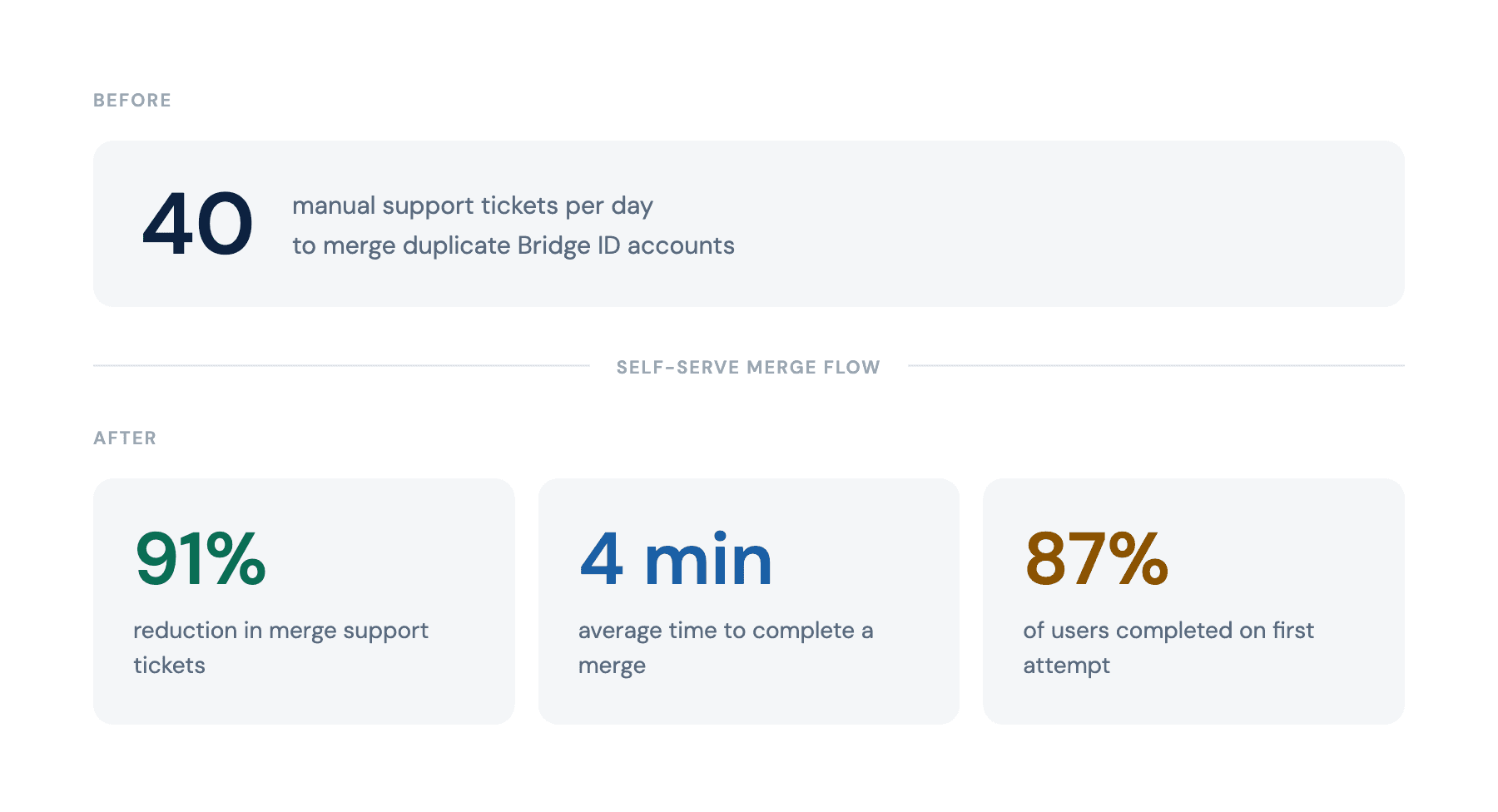This screenshot has width=1498, height=812.
Task: Click 'of users completed on first' caption line
Action: (x=1168, y=631)
